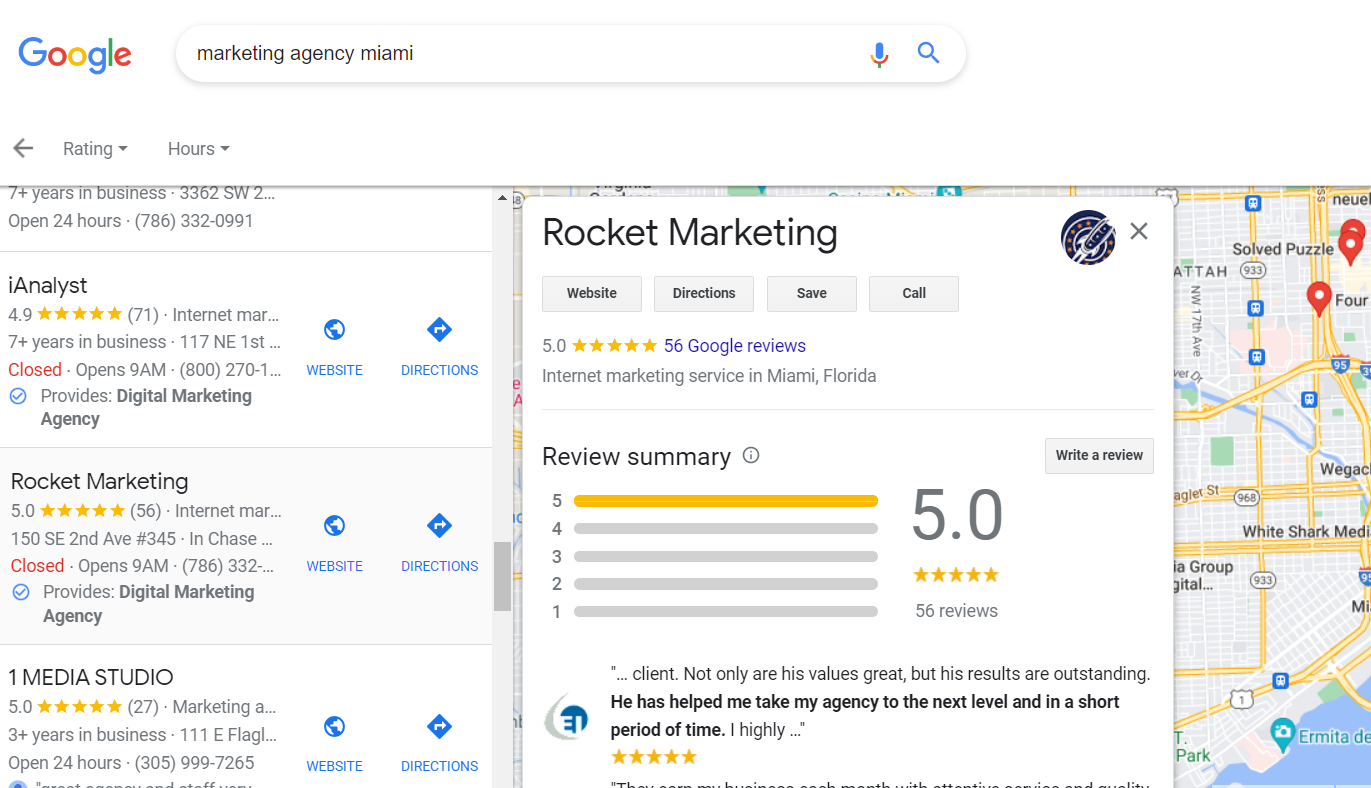Click the 1-star rating bar

[726, 612]
